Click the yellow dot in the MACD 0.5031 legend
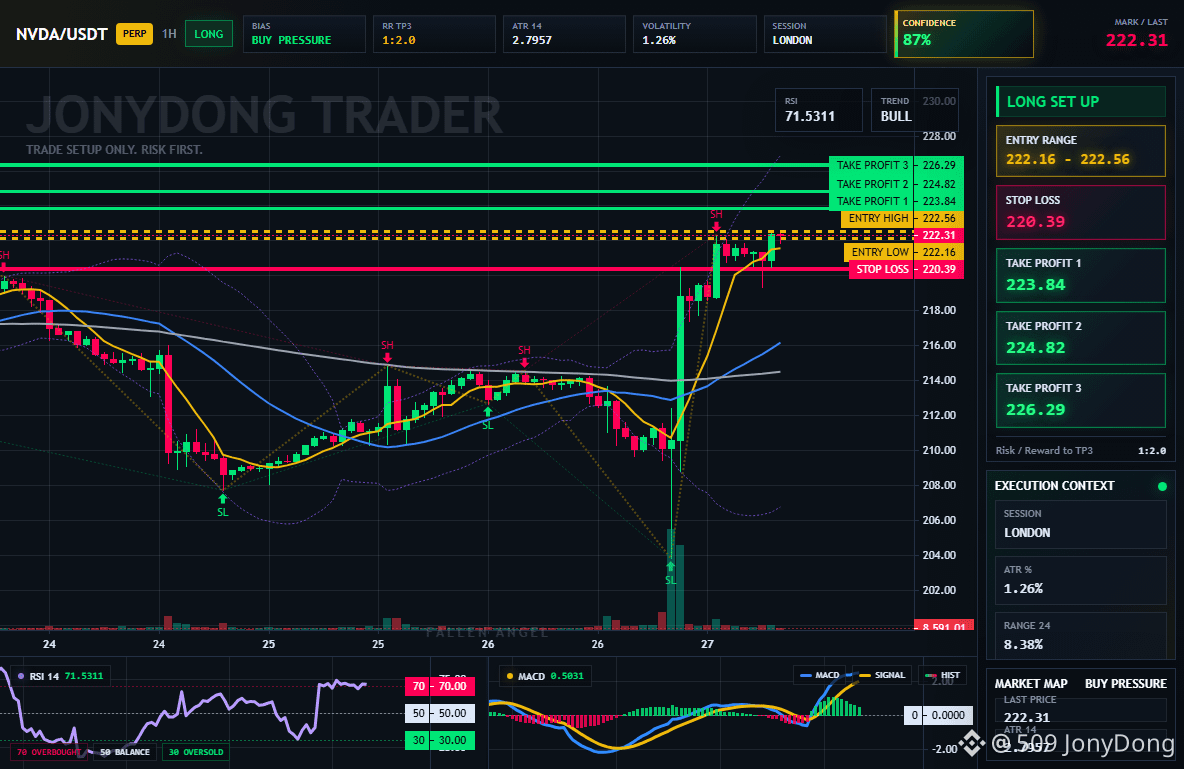Screen dimensions: 1184x769 510,677
